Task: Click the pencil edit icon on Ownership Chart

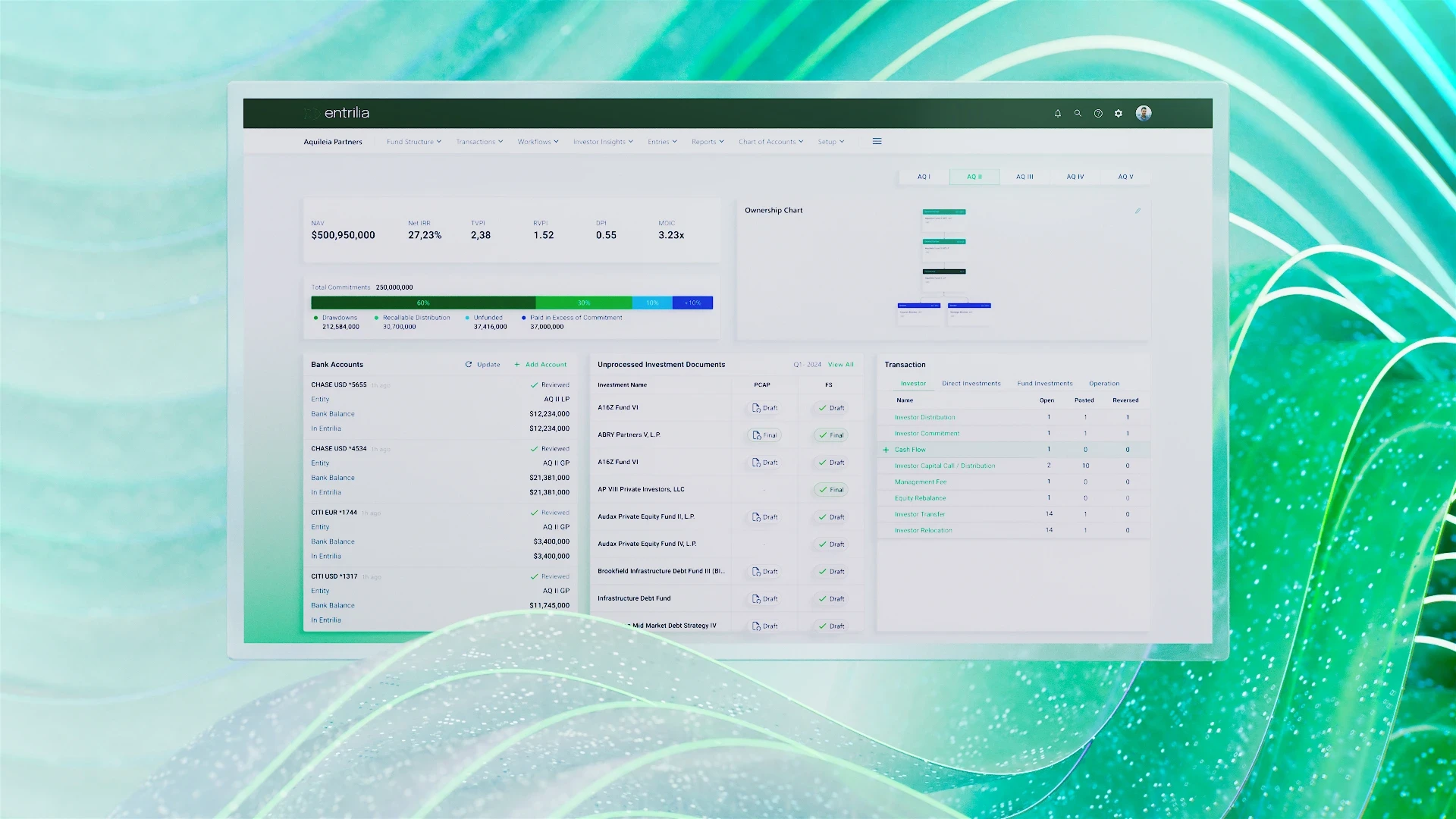Action: coord(1137,211)
